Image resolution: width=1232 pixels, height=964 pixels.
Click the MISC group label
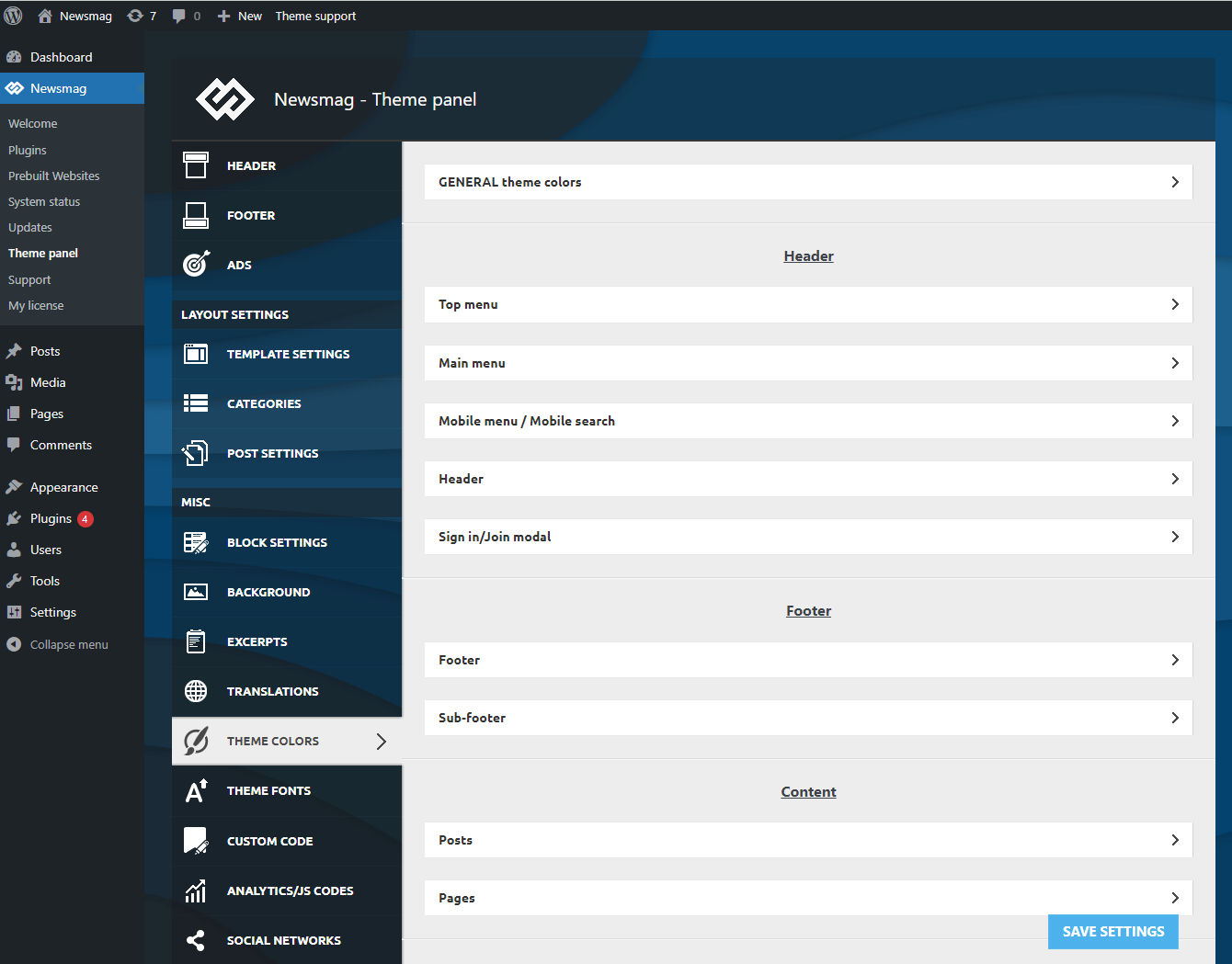click(x=196, y=503)
